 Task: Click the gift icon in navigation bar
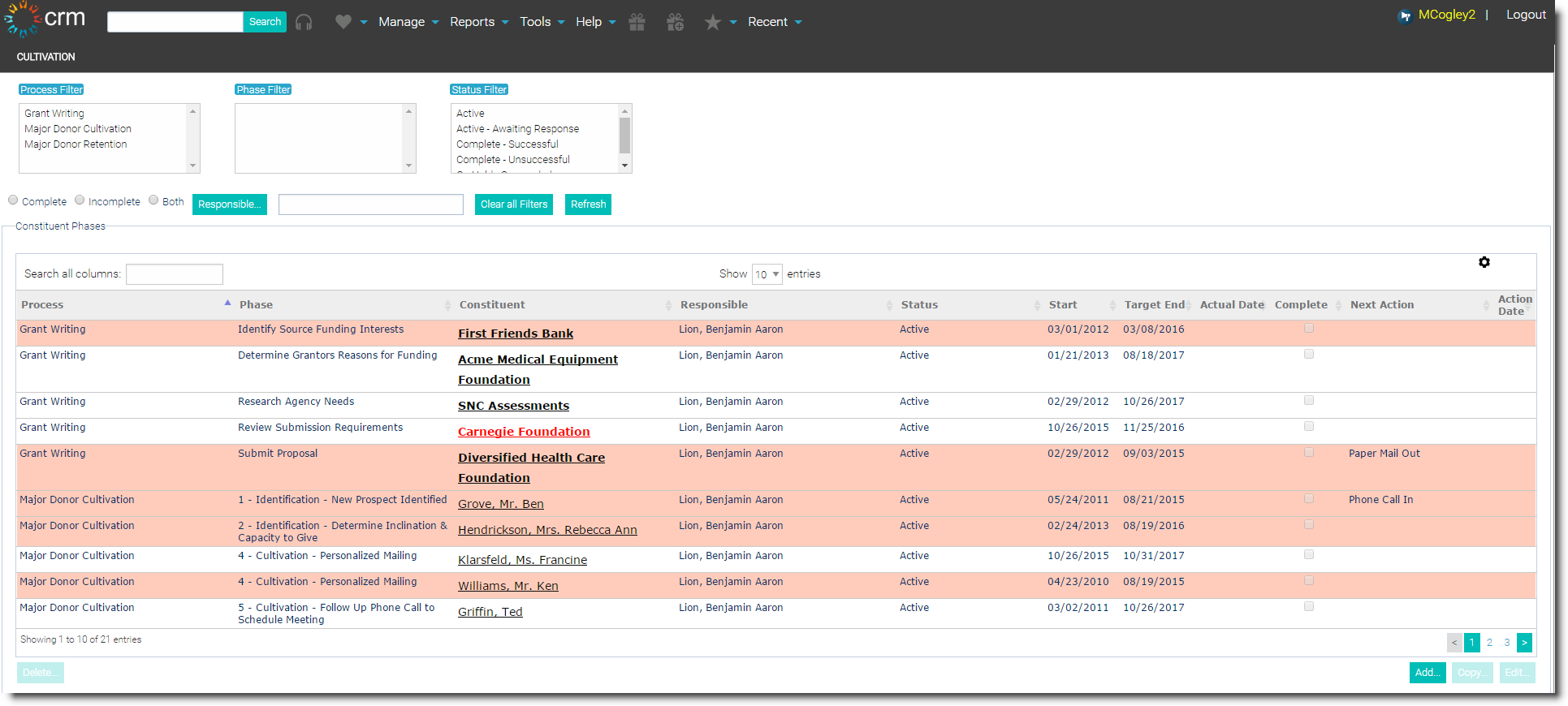tap(637, 22)
